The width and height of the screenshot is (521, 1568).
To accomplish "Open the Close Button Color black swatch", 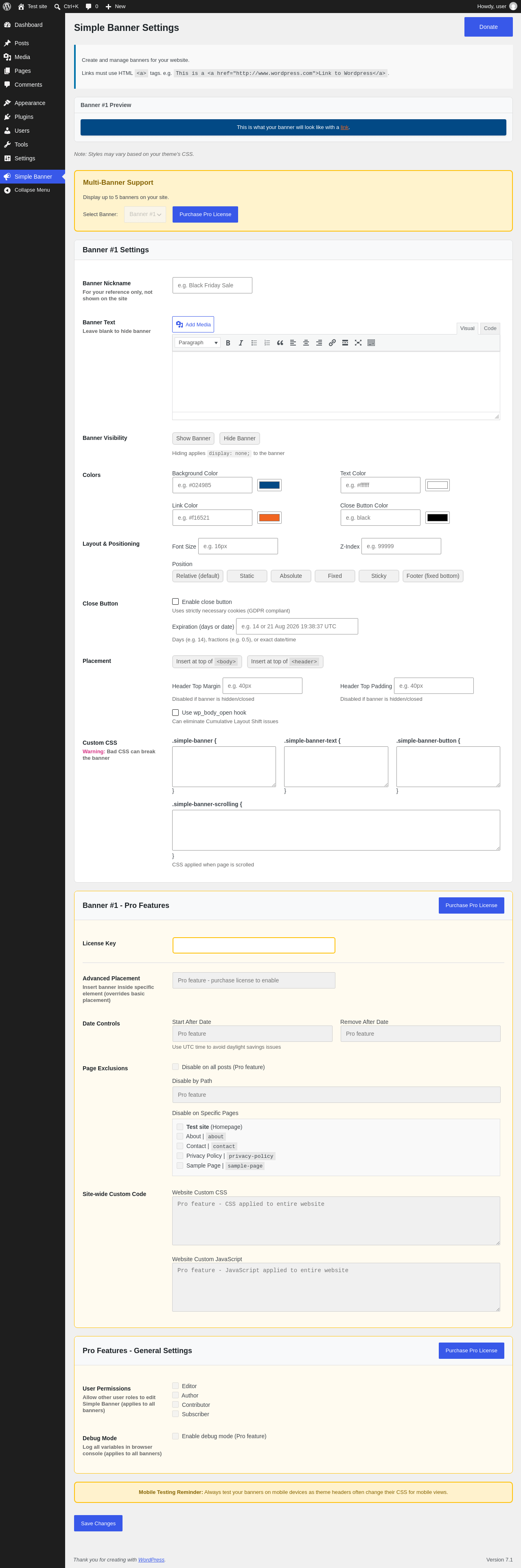I will tap(437, 517).
